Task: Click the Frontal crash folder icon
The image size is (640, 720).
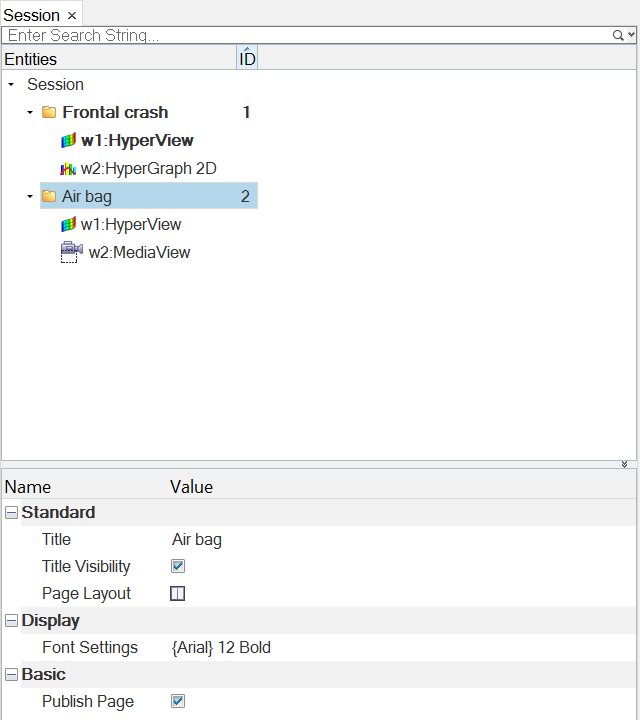Action: [49, 113]
